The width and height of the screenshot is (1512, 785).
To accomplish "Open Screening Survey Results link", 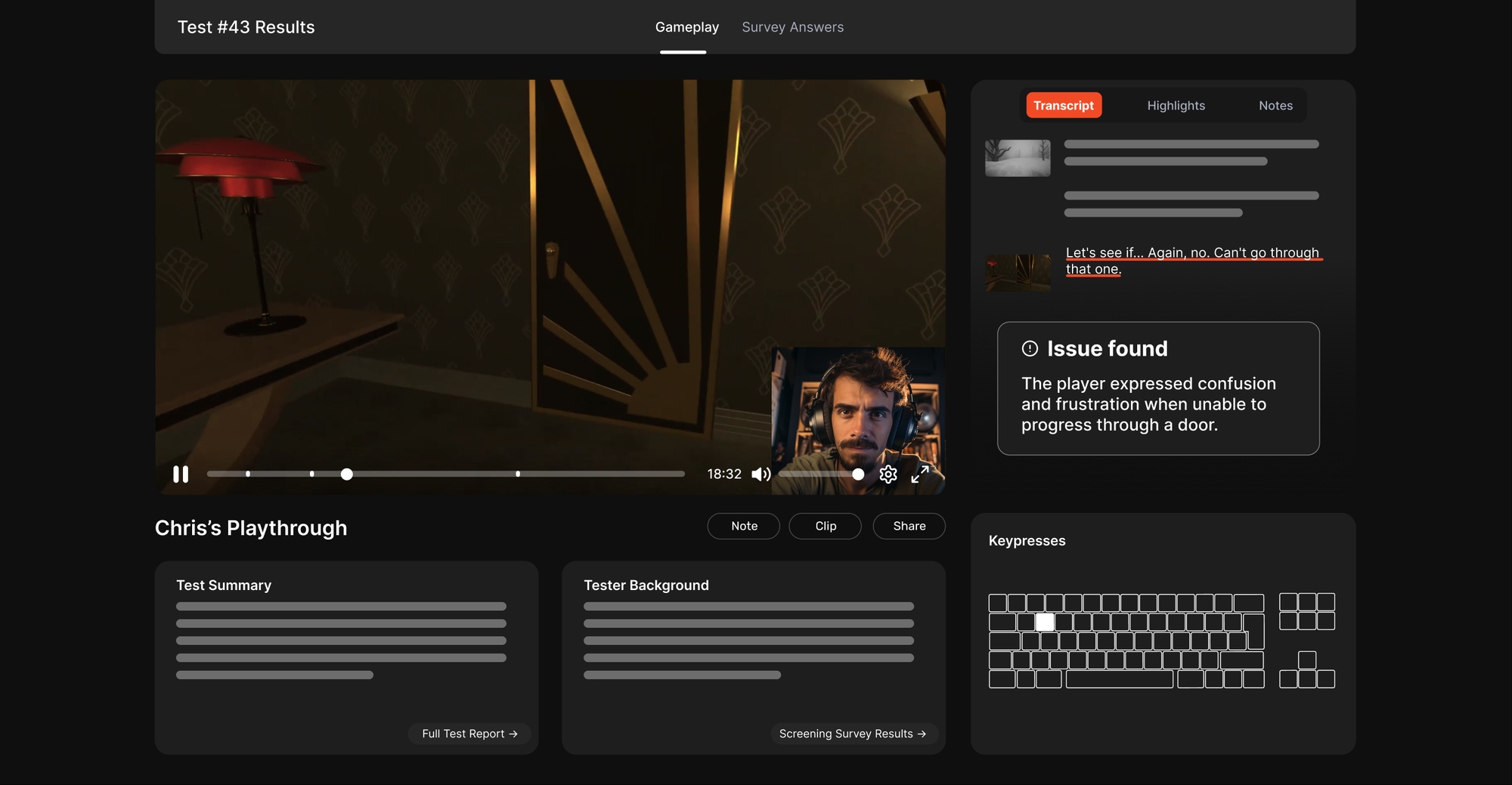I will pyautogui.click(x=853, y=734).
